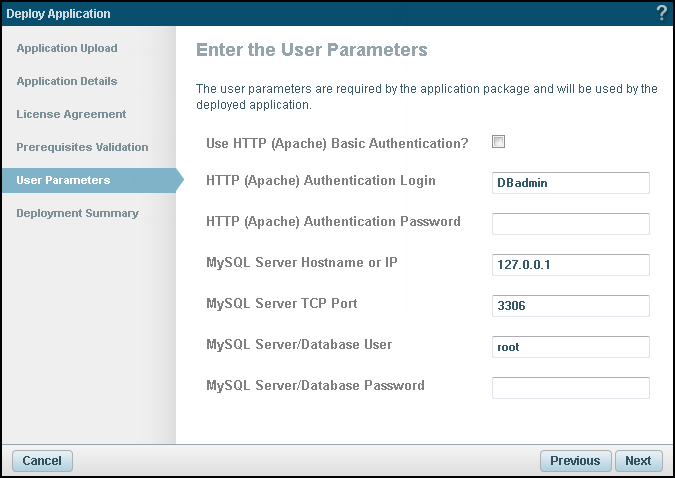This screenshot has height=478, width=675.
Task: Switch to the Prerequisites Validation step
Action: (82, 147)
